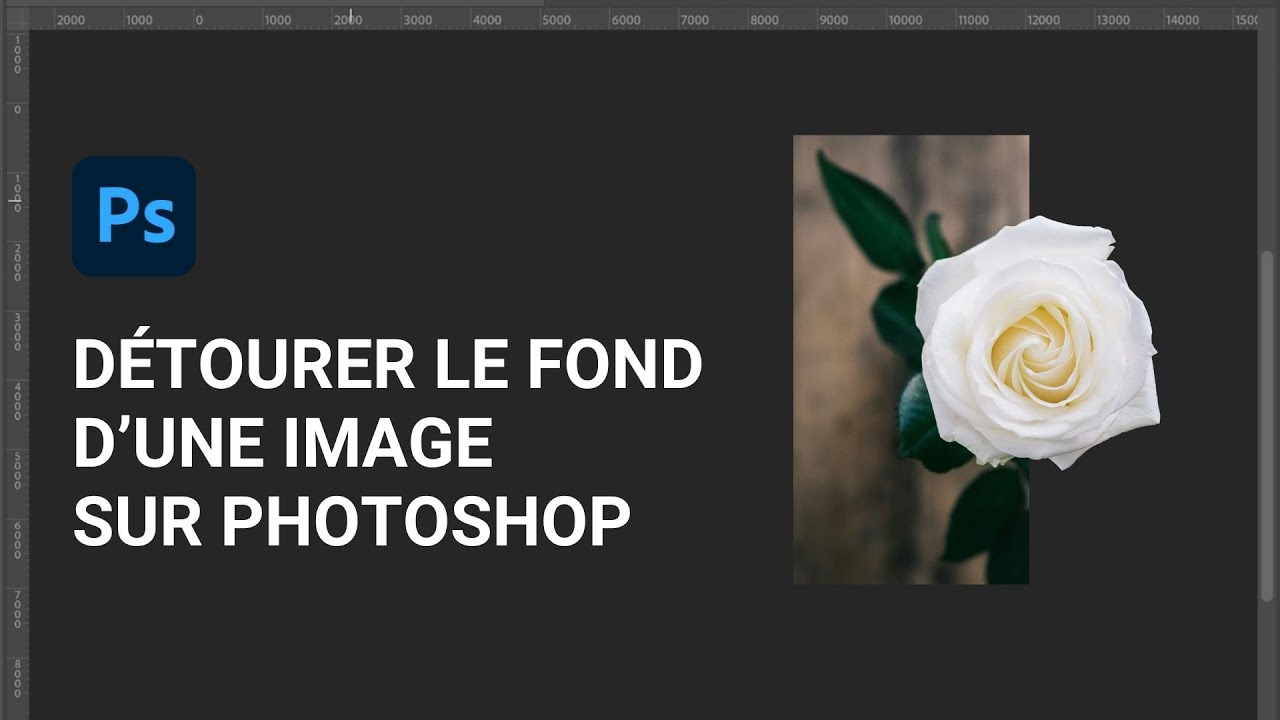Image resolution: width=1280 pixels, height=720 pixels.
Task: Click the 5000 mark on horizontal ruler
Action: coord(556,20)
